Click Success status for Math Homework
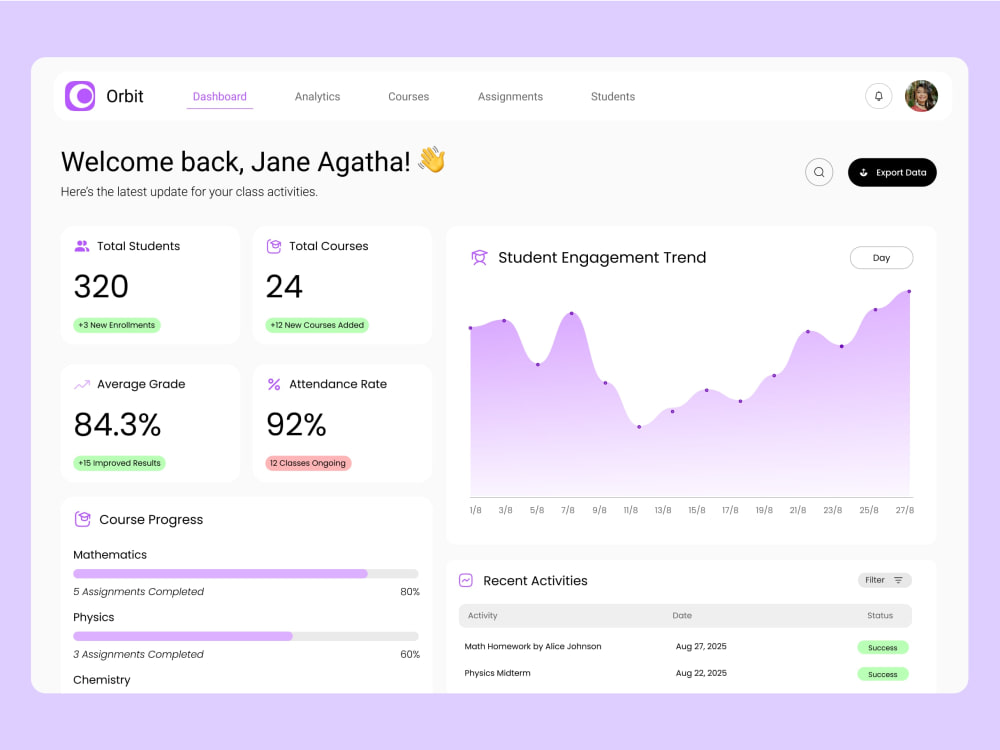This screenshot has width=1000, height=750. click(x=883, y=647)
